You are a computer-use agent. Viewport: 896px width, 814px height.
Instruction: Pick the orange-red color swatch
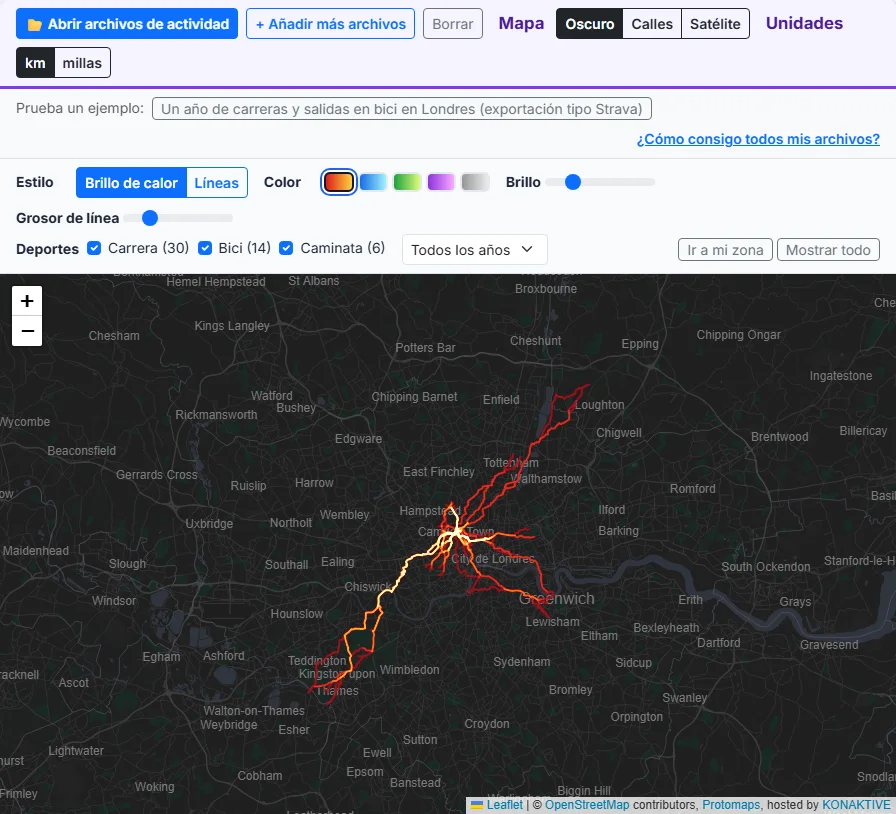[339, 182]
